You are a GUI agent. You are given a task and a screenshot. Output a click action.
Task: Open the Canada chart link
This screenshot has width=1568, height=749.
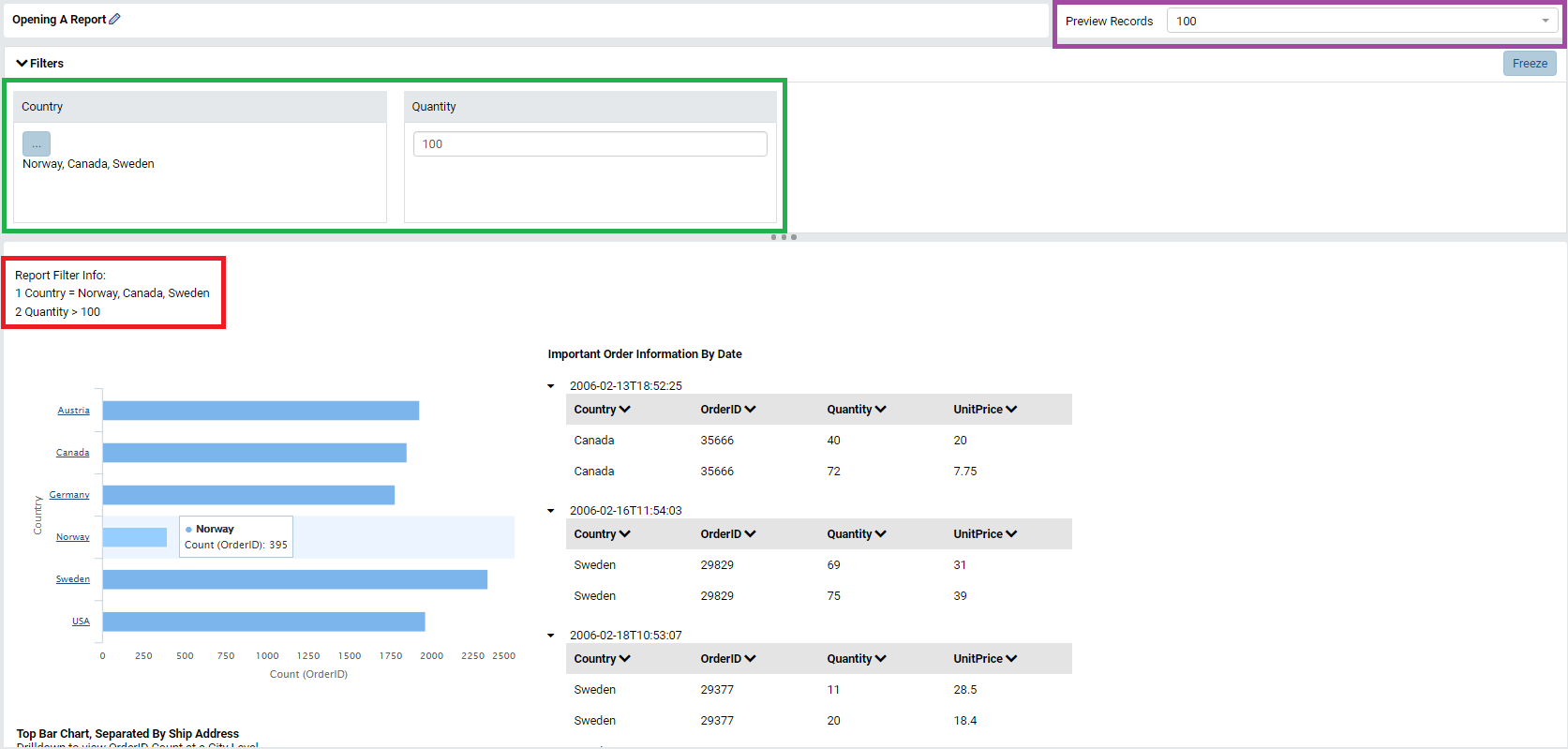pyautogui.click(x=72, y=453)
